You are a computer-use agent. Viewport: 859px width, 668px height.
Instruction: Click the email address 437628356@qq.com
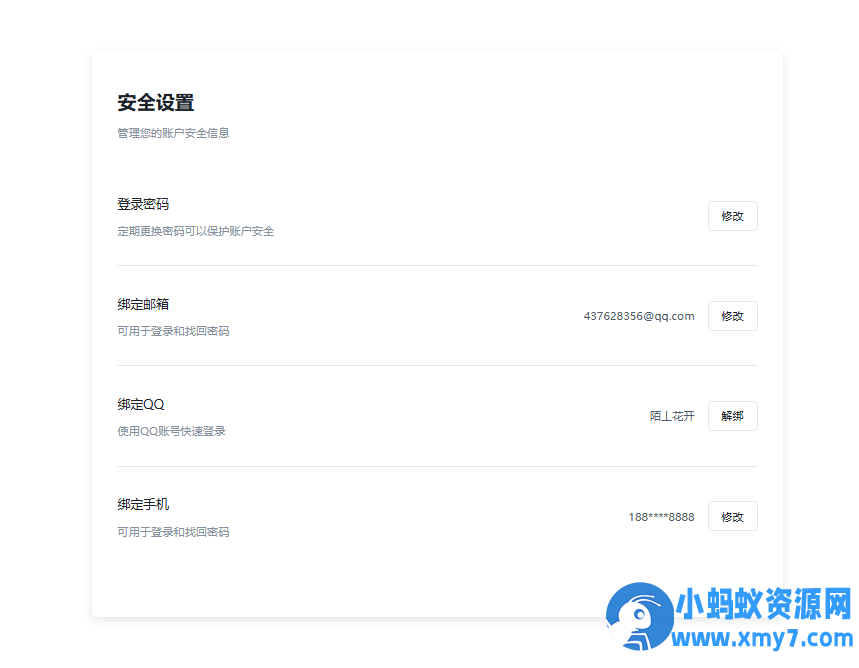[x=638, y=316]
